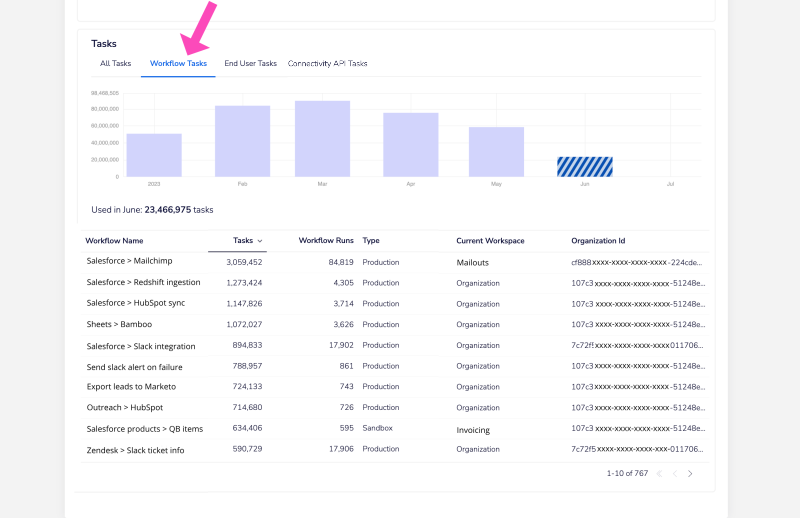Screen dimensions: 800x518
Task: Open Send slack alert on failure workflow
Action: 134,367
